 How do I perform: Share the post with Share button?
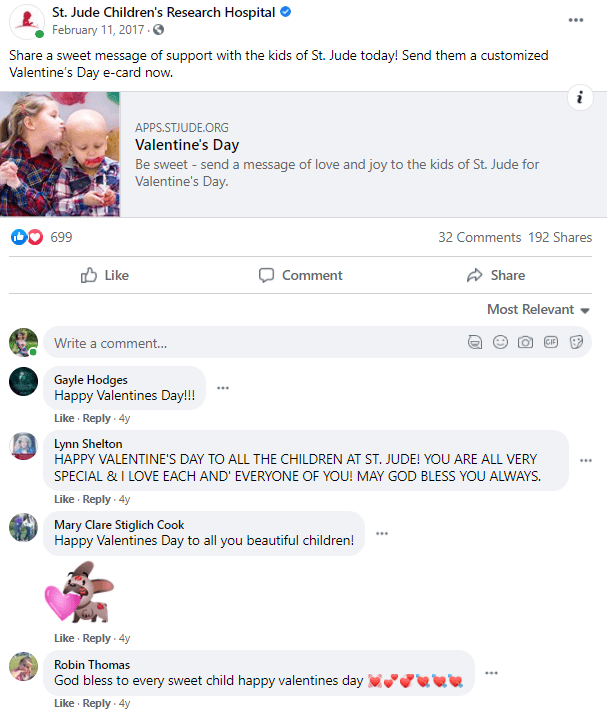(496, 275)
